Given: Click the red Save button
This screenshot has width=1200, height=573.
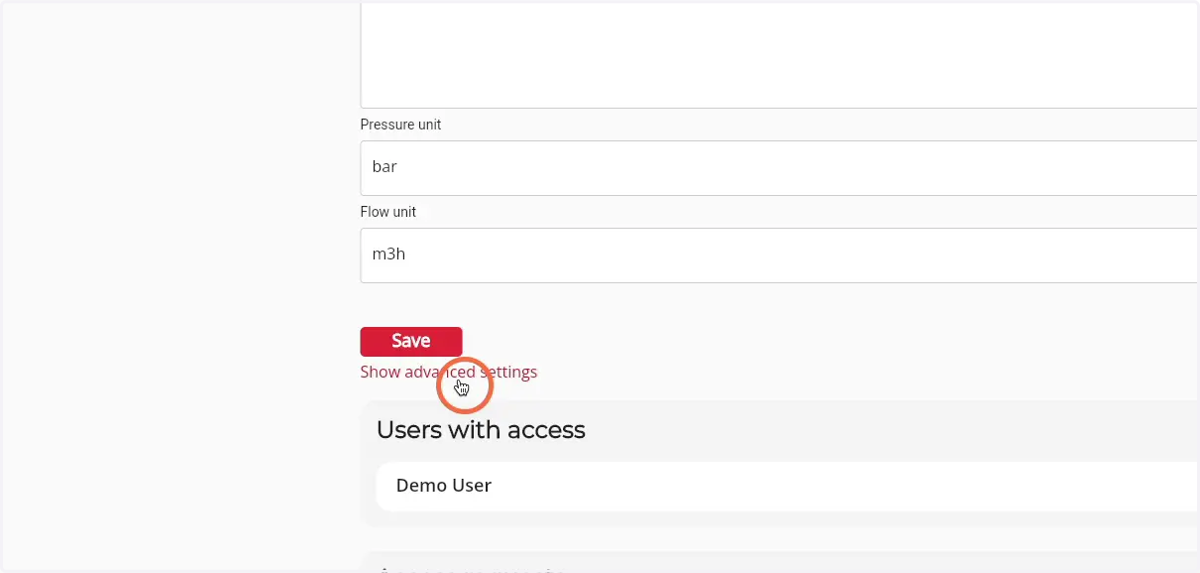Looking at the screenshot, I should point(411,341).
